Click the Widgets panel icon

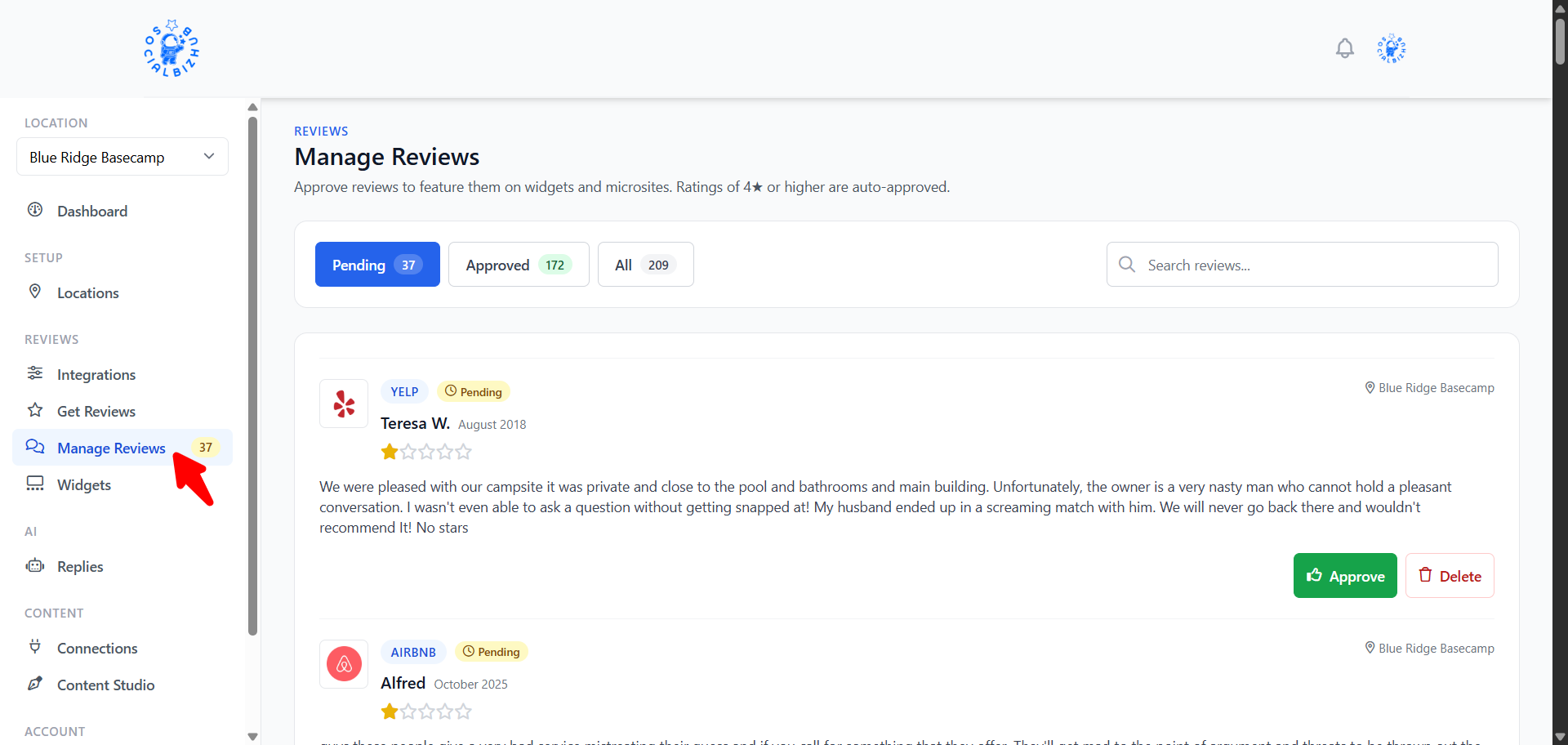pos(35,484)
